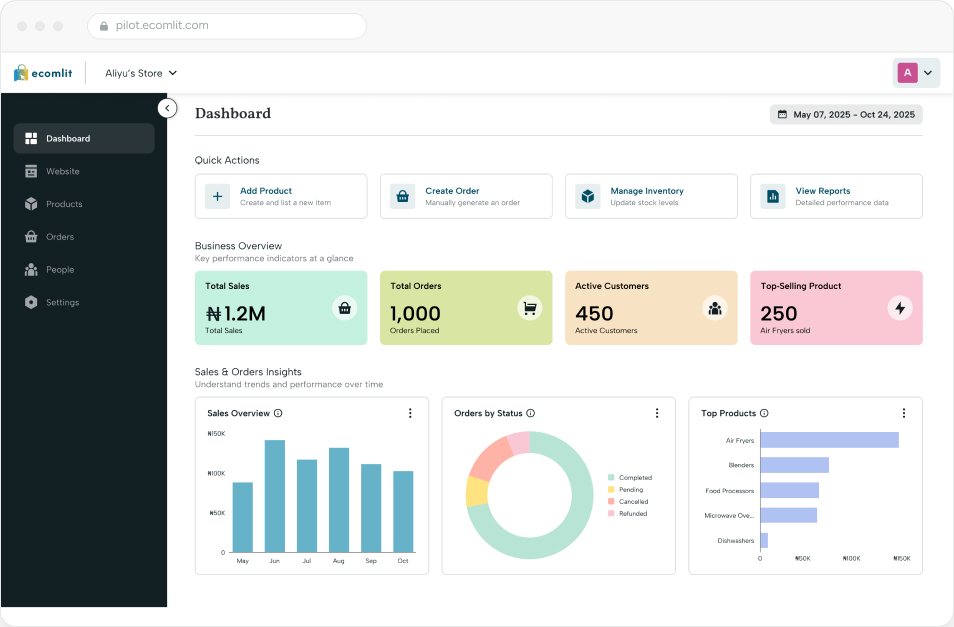The height and width of the screenshot is (627, 954).
Task: Click the Sales Overview info icon
Action: coord(278,413)
